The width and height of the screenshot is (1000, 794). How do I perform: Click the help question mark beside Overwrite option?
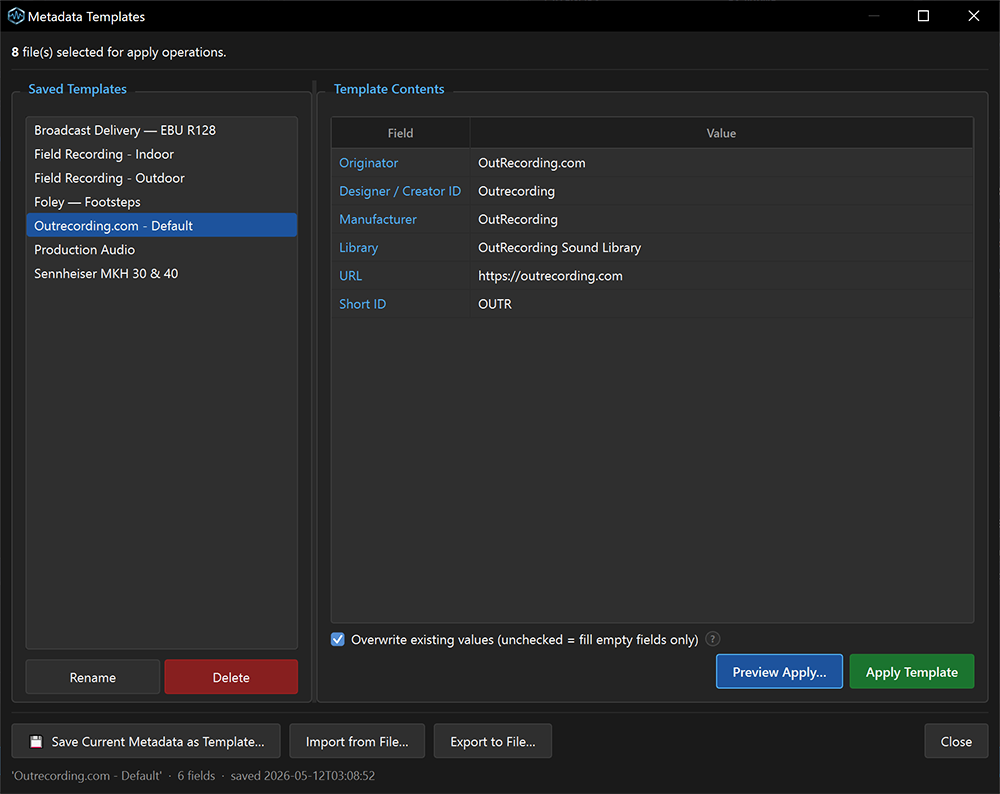tap(713, 639)
